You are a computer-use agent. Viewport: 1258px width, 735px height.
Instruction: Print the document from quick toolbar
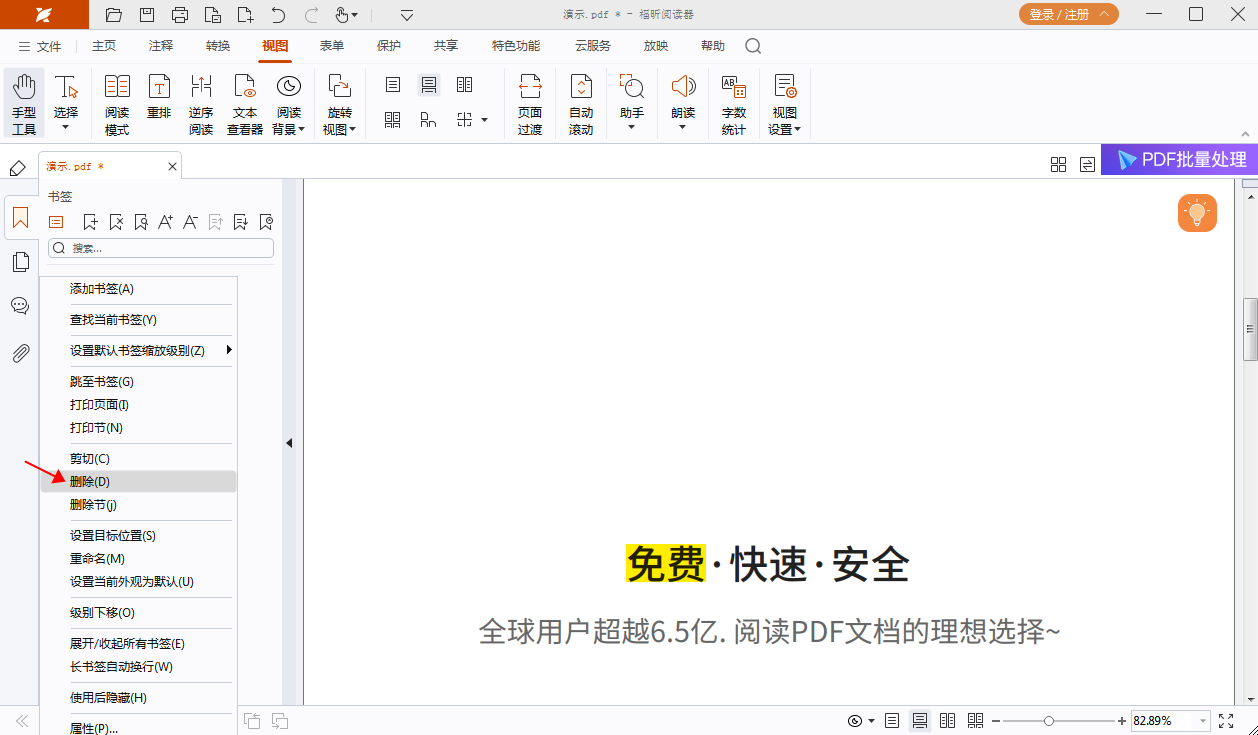coord(180,15)
